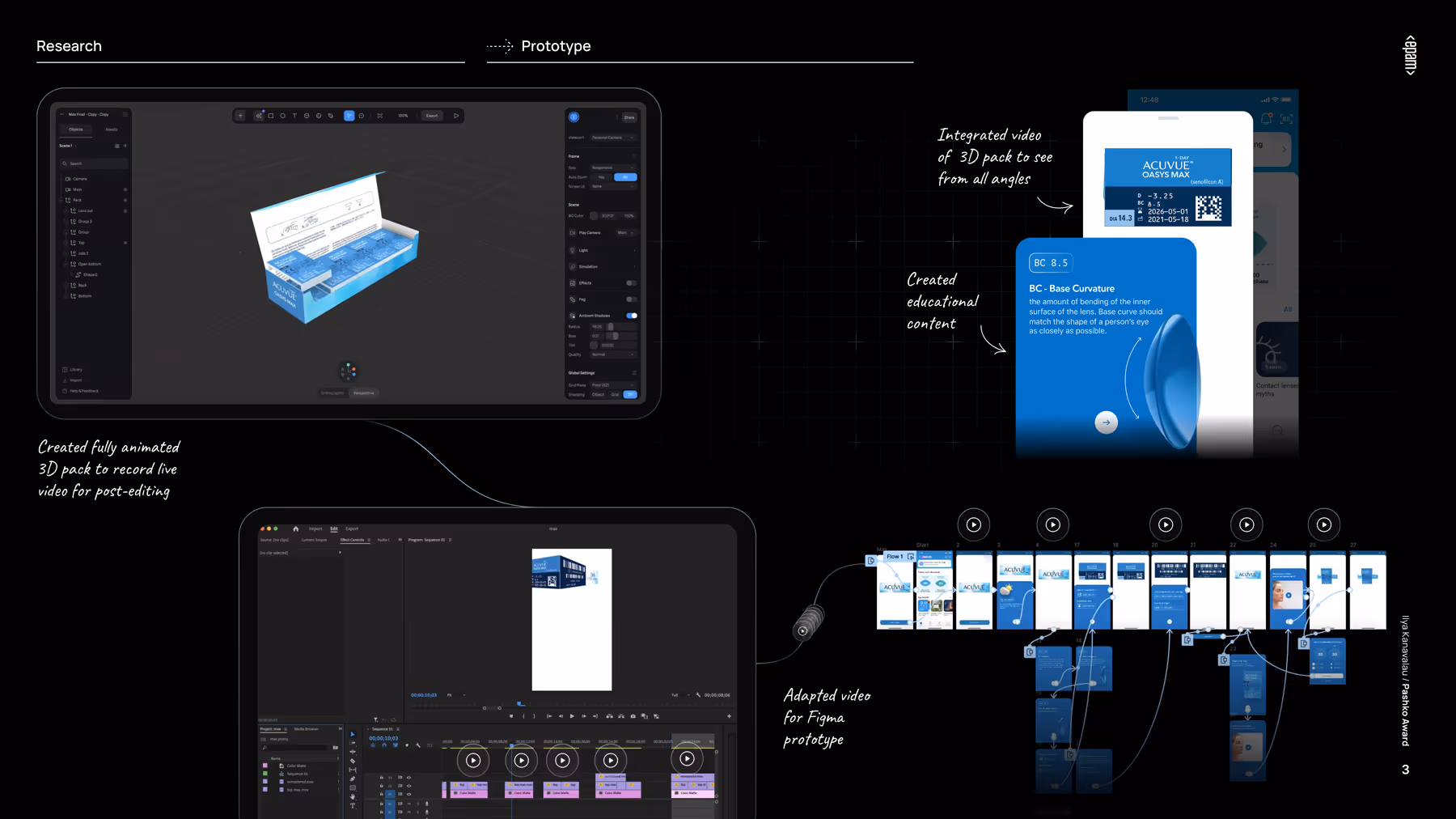Open the Edit tab in Premiere Pro
Image resolution: width=1456 pixels, height=819 pixels.
click(334, 528)
